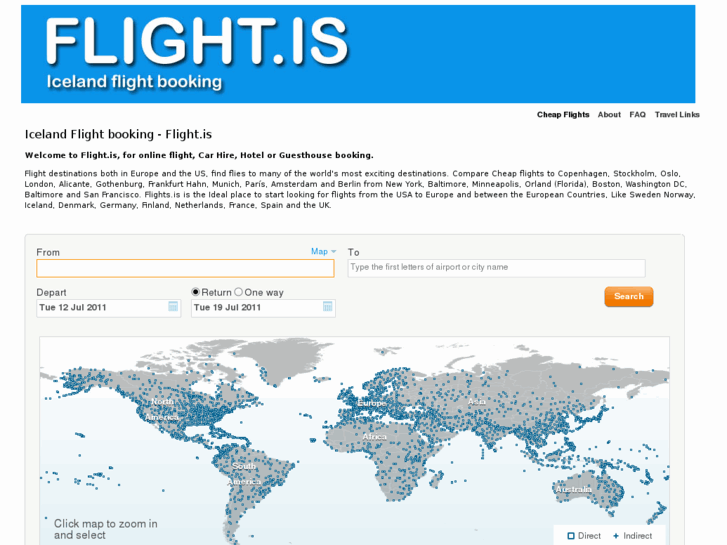Open the About menu item
Viewport: 727px width, 545px height.
pos(609,115)
